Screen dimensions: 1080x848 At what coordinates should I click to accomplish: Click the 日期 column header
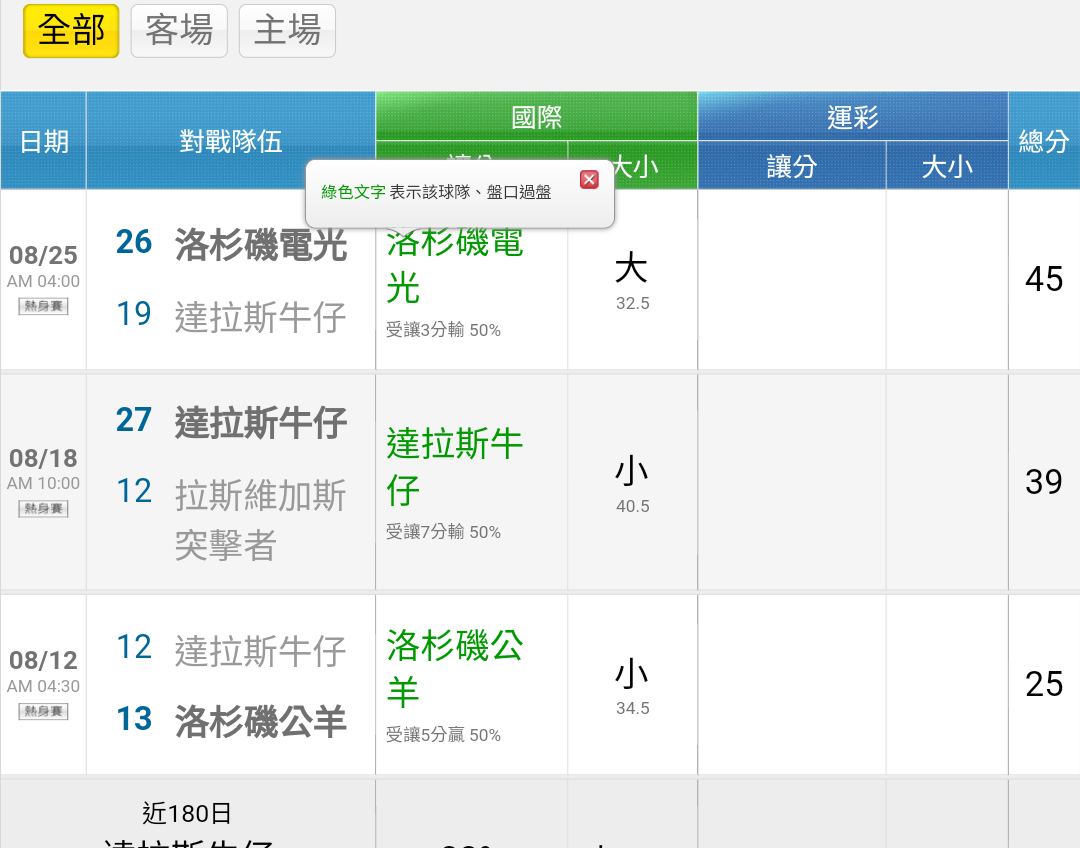pyautogui.click(x=43, y=141)
